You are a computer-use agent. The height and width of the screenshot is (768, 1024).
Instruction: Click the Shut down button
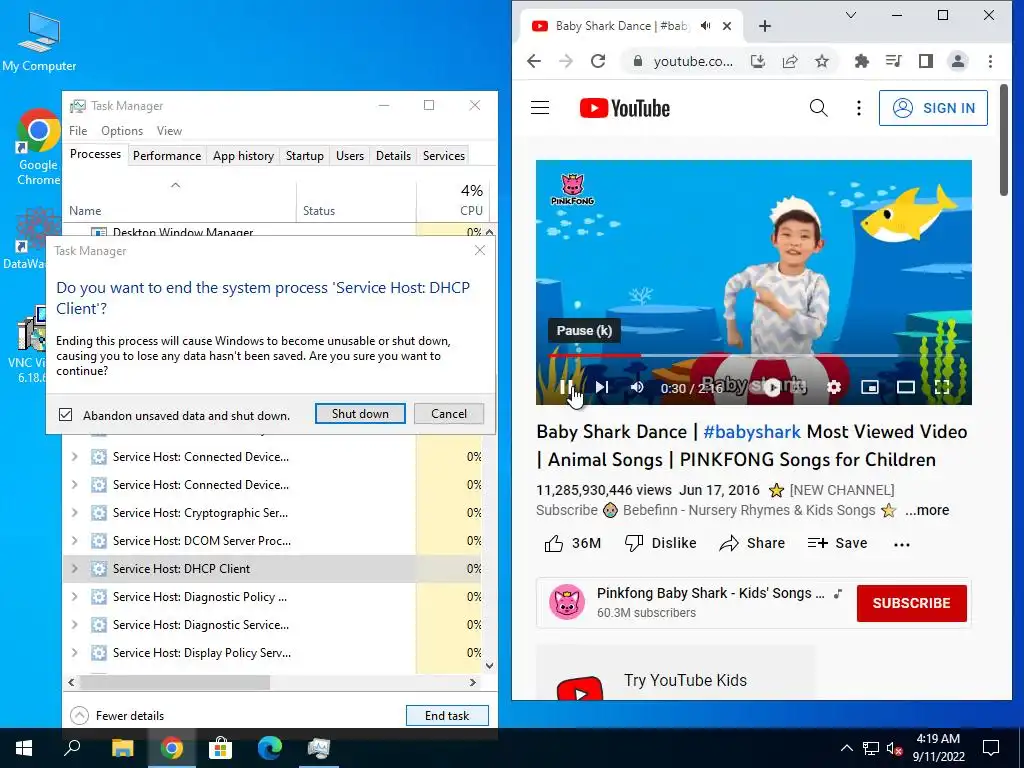(360, 413)
